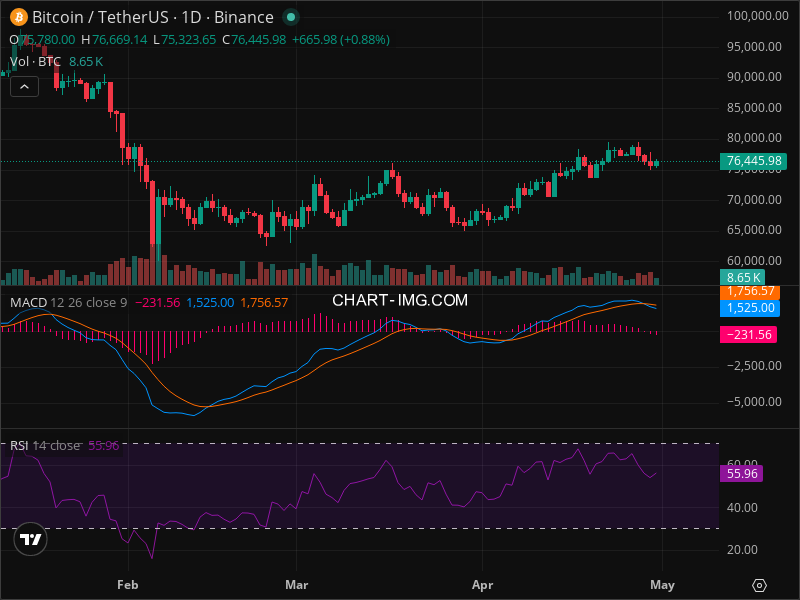Select the Bitcoin / TetherUS symbol title

pyautogui.click(x=153, y=17)
